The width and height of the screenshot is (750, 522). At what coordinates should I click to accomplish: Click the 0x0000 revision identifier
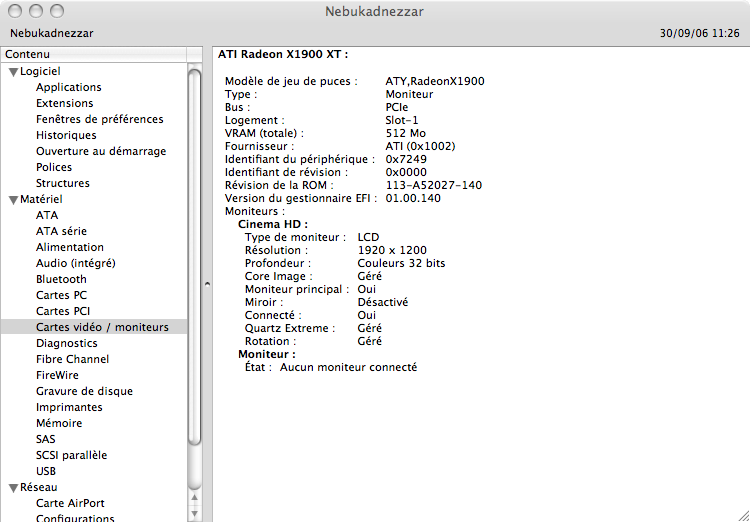(x=406, y=172)
